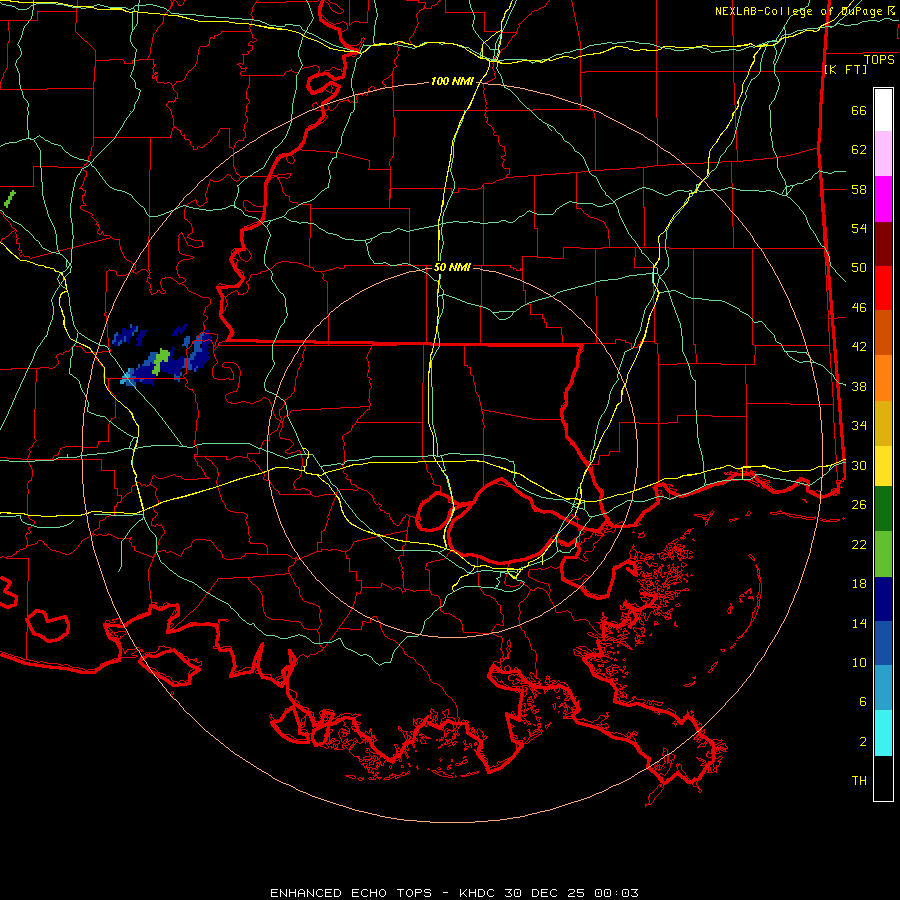The width and height of the screenshot is (900, 900).
Task: Click the light blue 6 kft legend swatch
Action: tap(883, 687)
